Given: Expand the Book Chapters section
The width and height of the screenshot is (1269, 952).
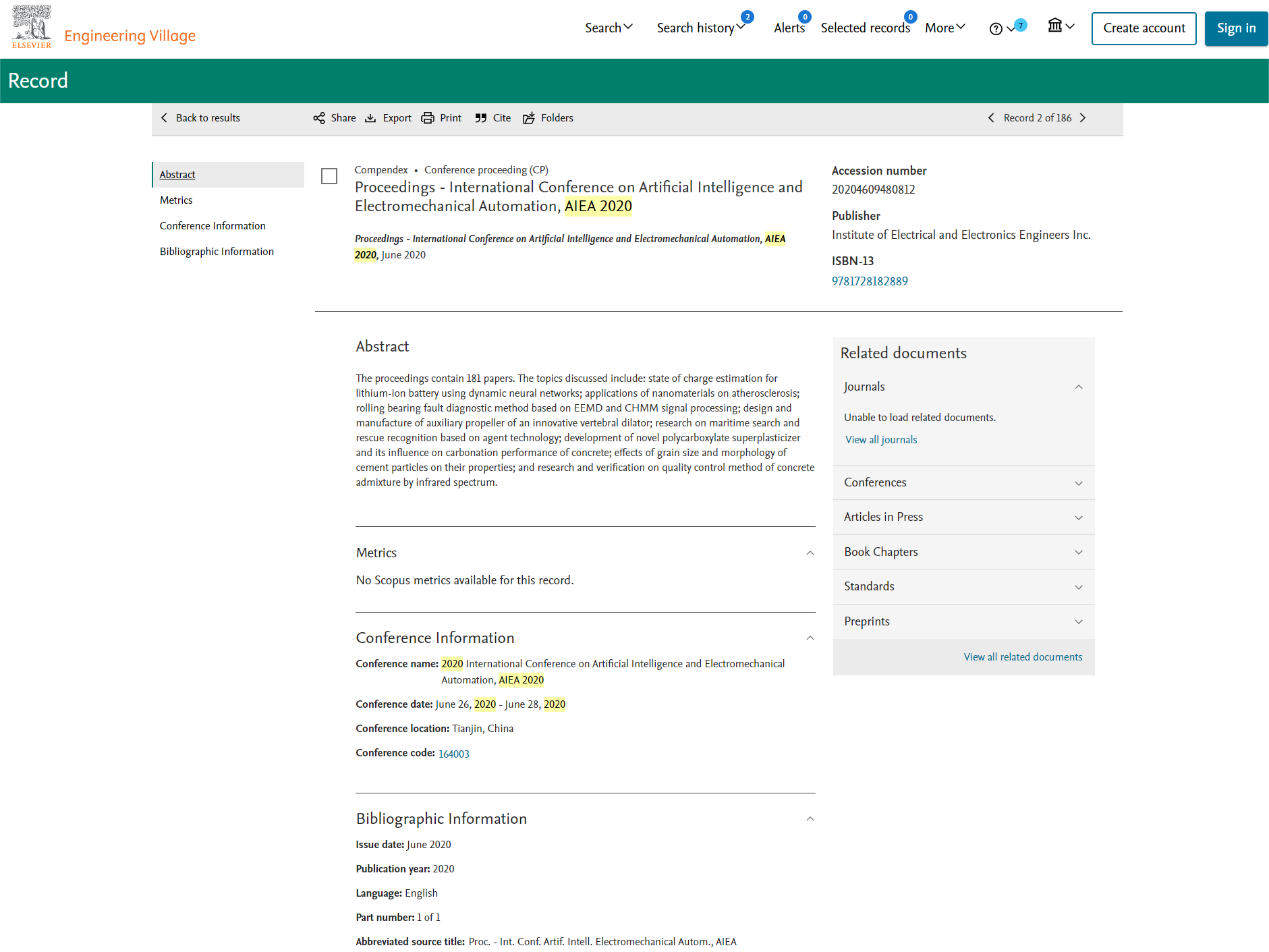Looking at the screenshot, I should [x=1079, y=553].
